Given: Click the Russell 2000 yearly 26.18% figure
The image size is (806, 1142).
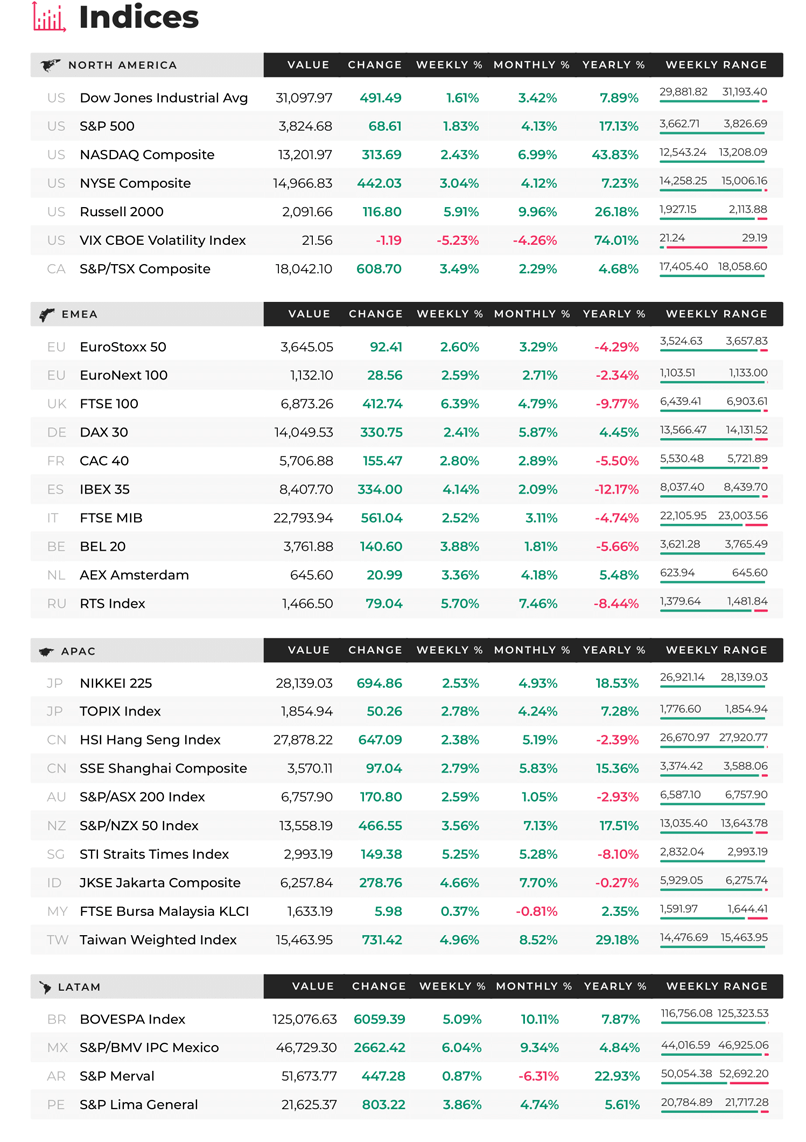Looking at the screenshot, I should tap(617, 212).
